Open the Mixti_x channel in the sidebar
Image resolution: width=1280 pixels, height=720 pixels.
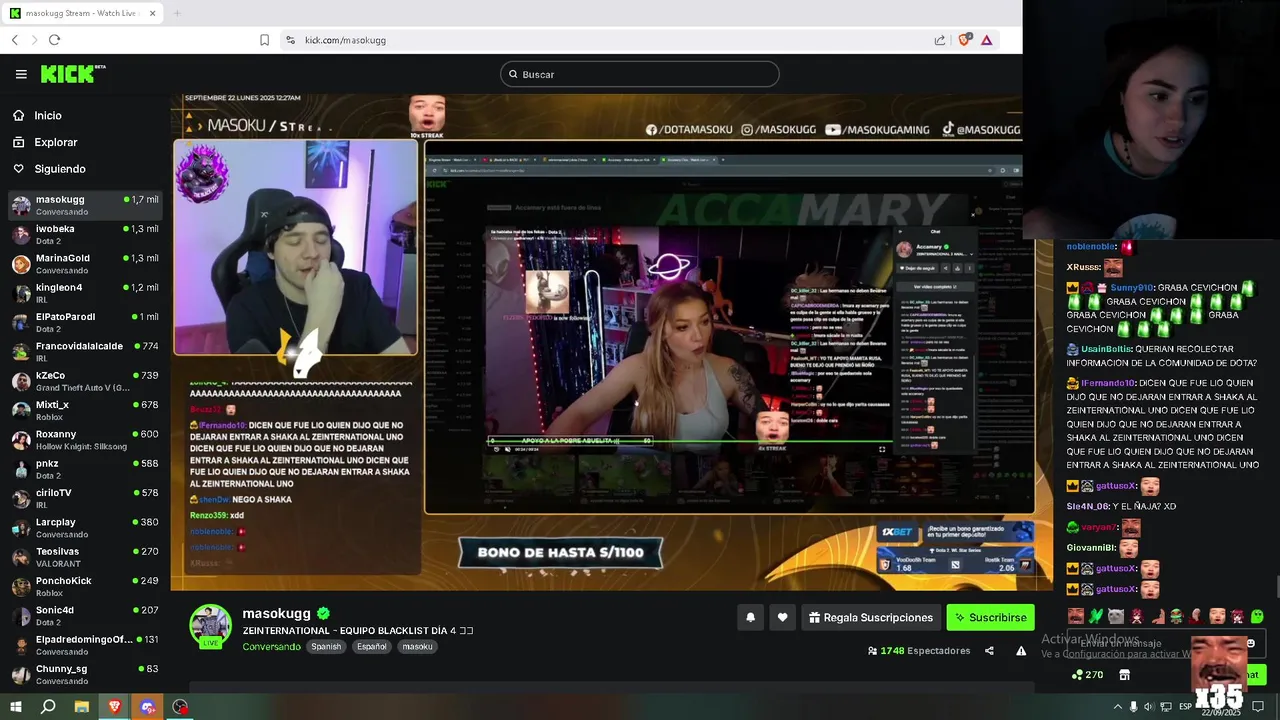85,410
